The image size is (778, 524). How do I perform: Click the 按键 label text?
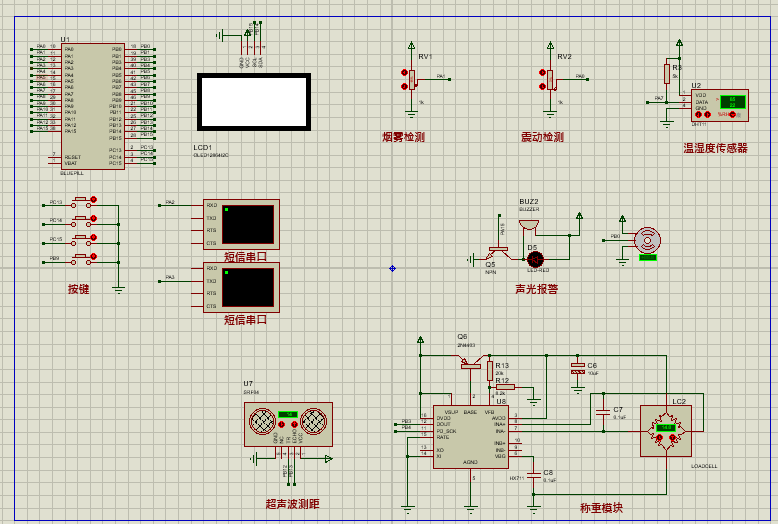tap(78, 289)
